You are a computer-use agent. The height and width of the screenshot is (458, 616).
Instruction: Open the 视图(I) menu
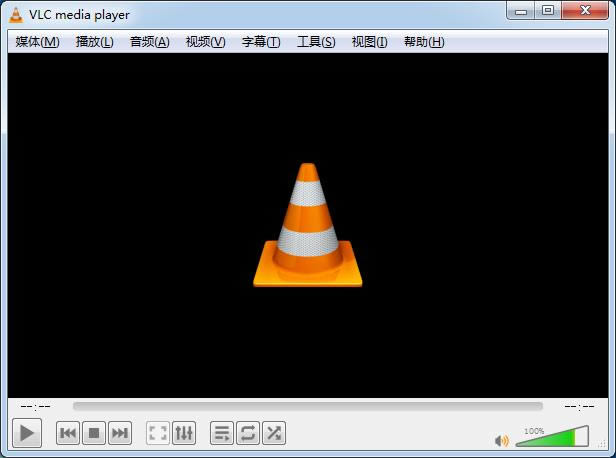370,42
